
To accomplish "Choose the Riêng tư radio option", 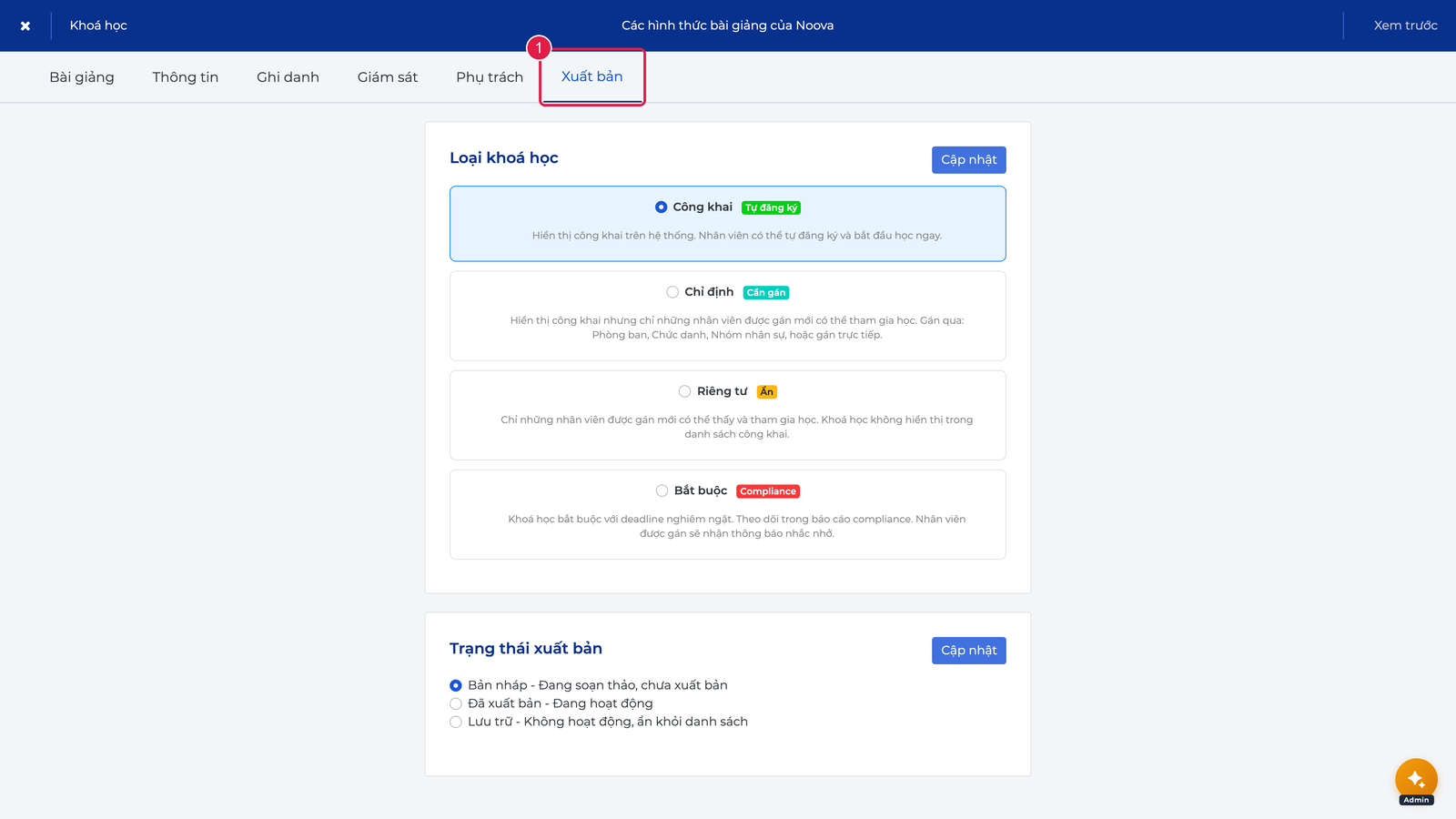I will pyautogui.click(x=684, y=391).
